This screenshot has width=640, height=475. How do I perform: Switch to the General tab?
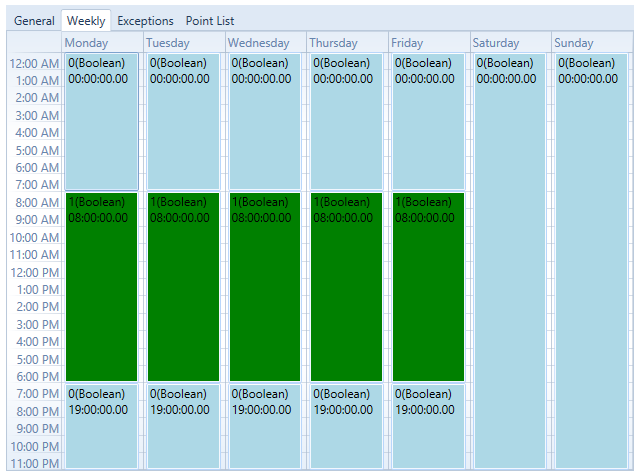coord(34,21)
